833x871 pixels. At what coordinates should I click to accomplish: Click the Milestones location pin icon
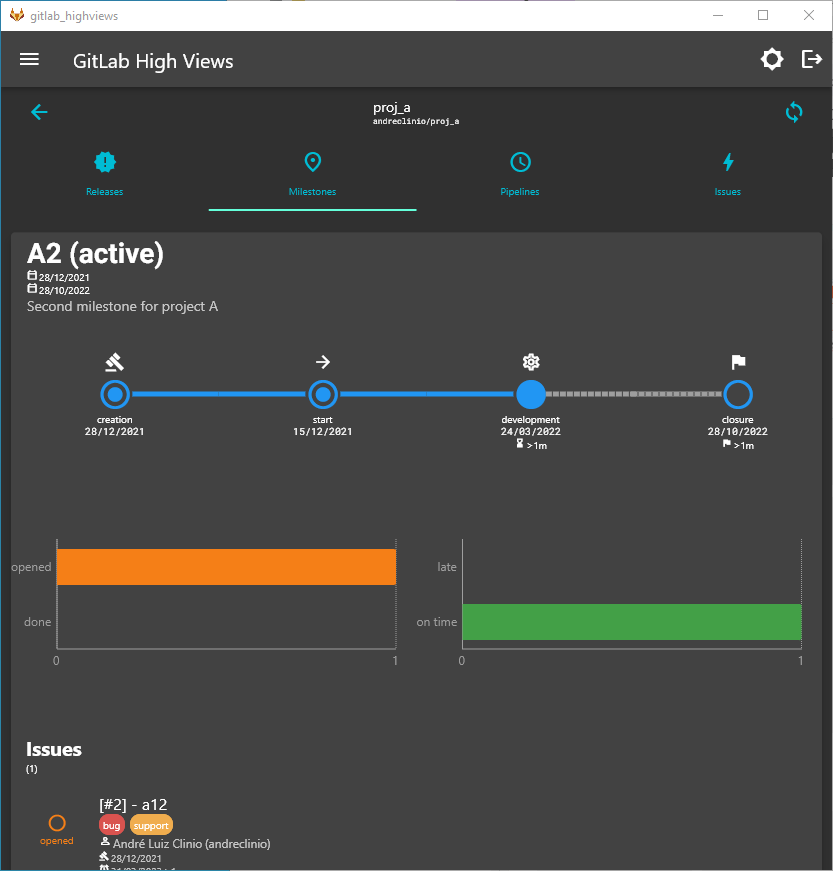(x=313, y=162)
